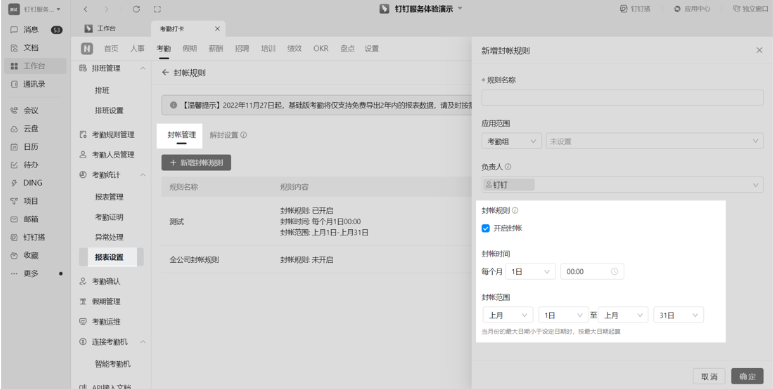Click the back arrow beside 封帐规则
Screen dimensions: 773x389
tap(165, 73)
